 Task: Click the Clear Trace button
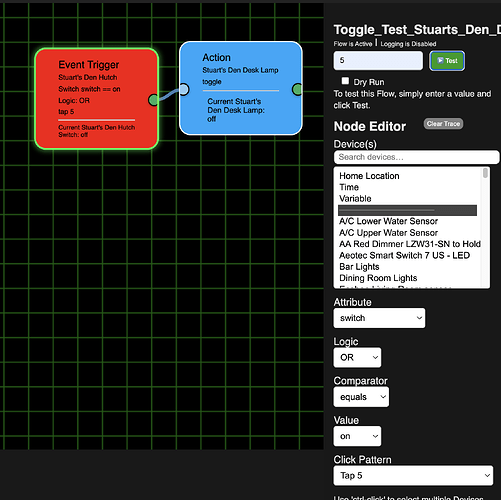pos(443,124)
